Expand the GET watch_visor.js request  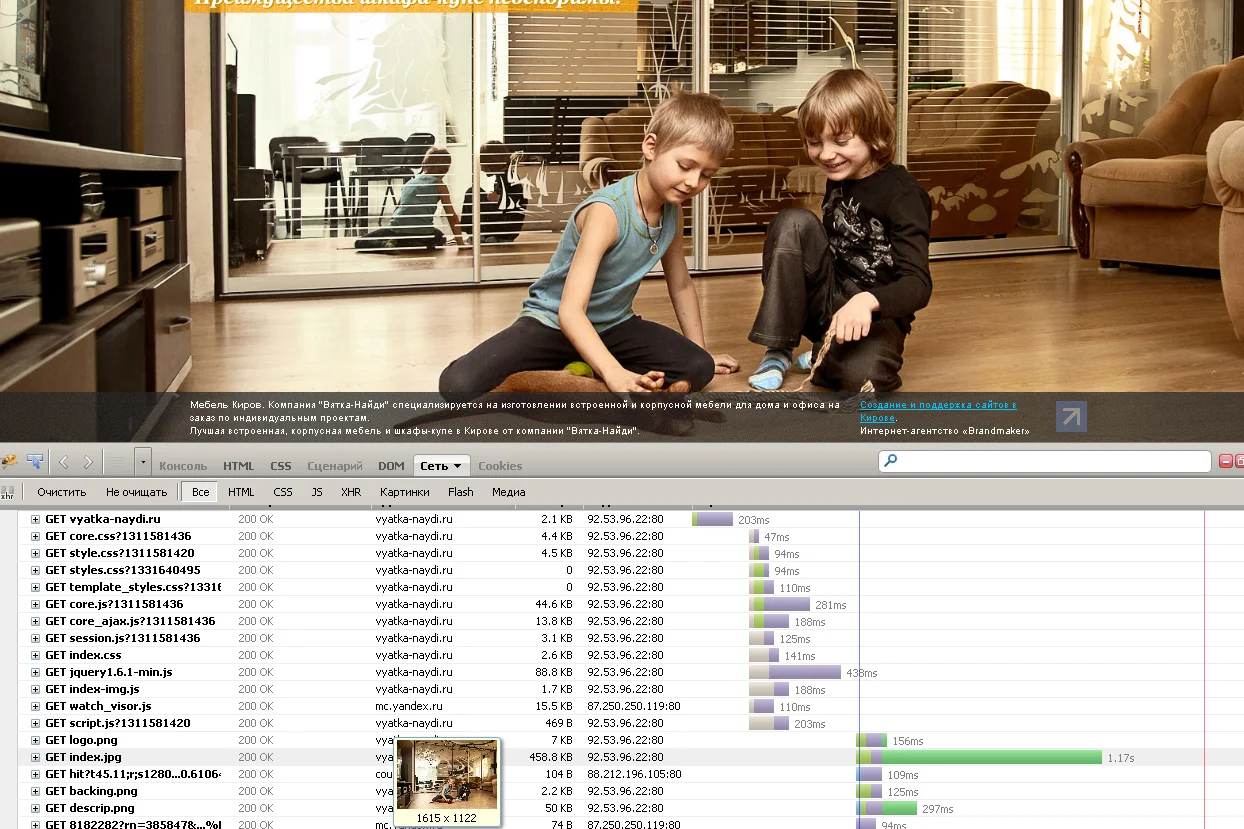[35, 707]
